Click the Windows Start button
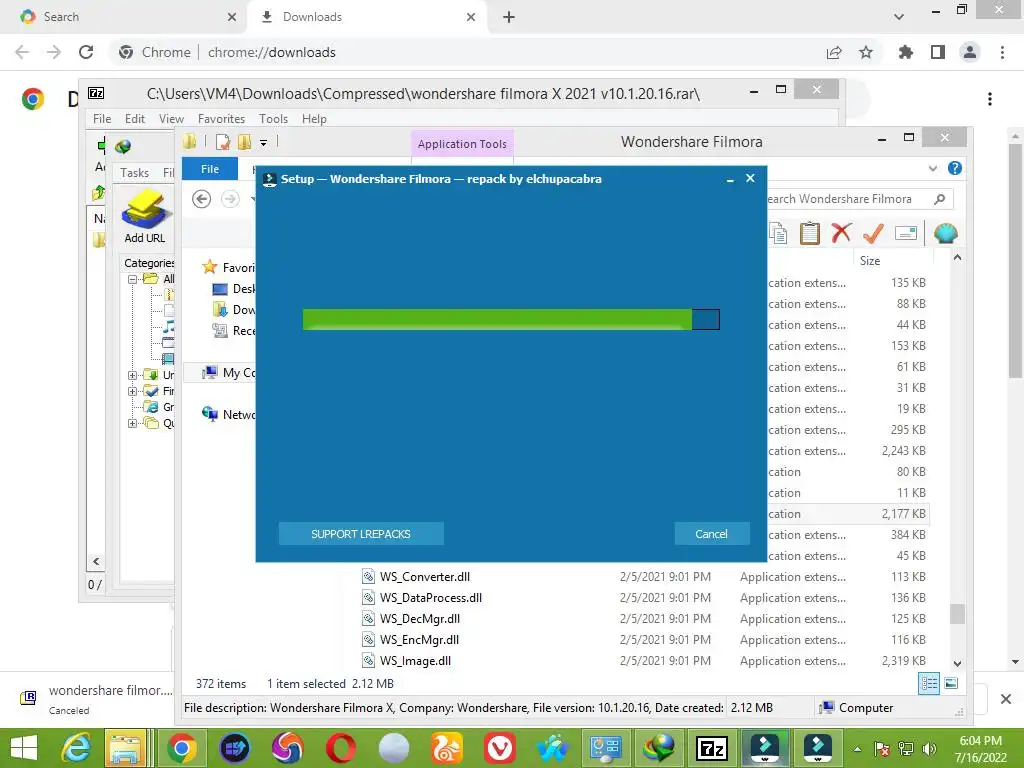This screenshot has height=768, width=1024. point(24,748)
